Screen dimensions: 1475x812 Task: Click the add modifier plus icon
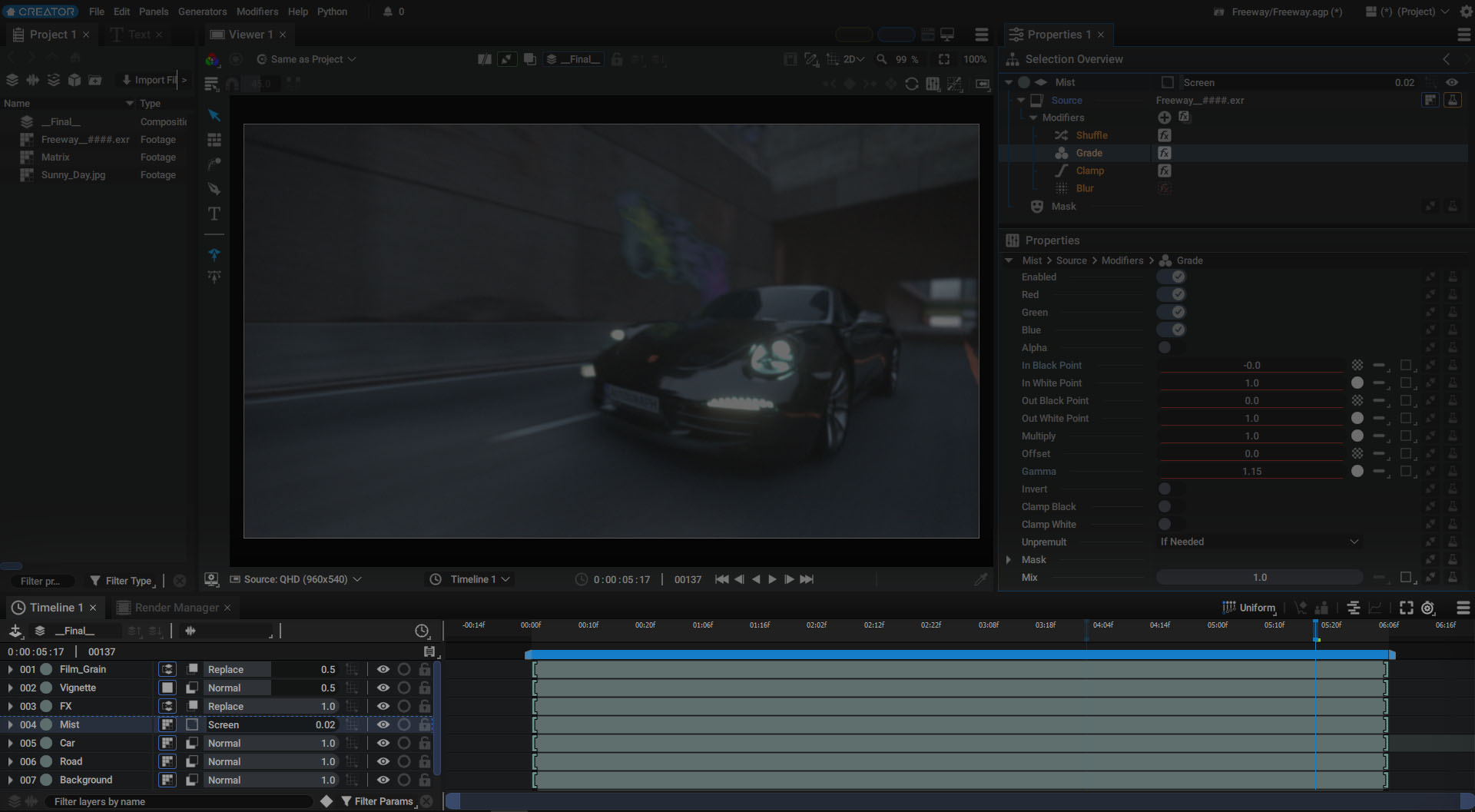pyautogui.click(x=1165, y=118)
